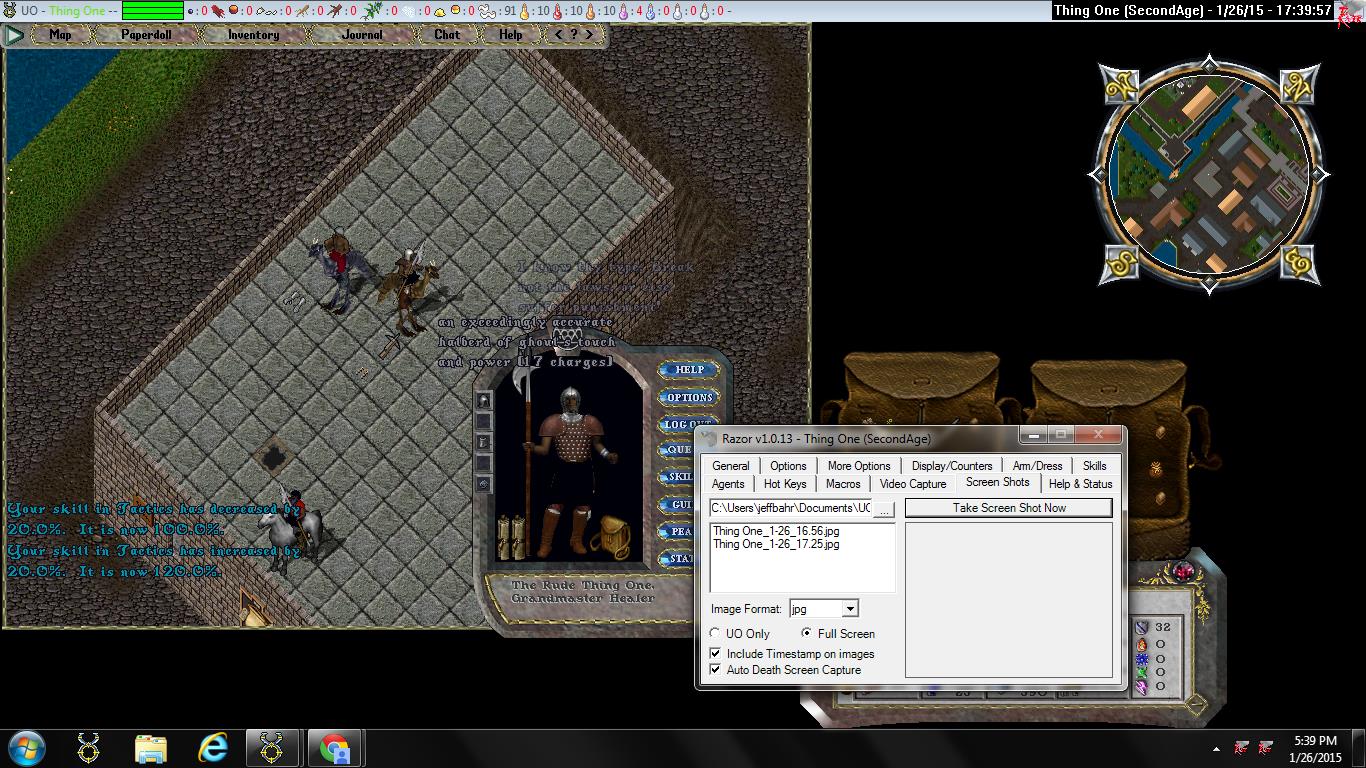1366x768 pixels.
Task: Click the OPTIONS button on the paperdoll
Action: 689,397
